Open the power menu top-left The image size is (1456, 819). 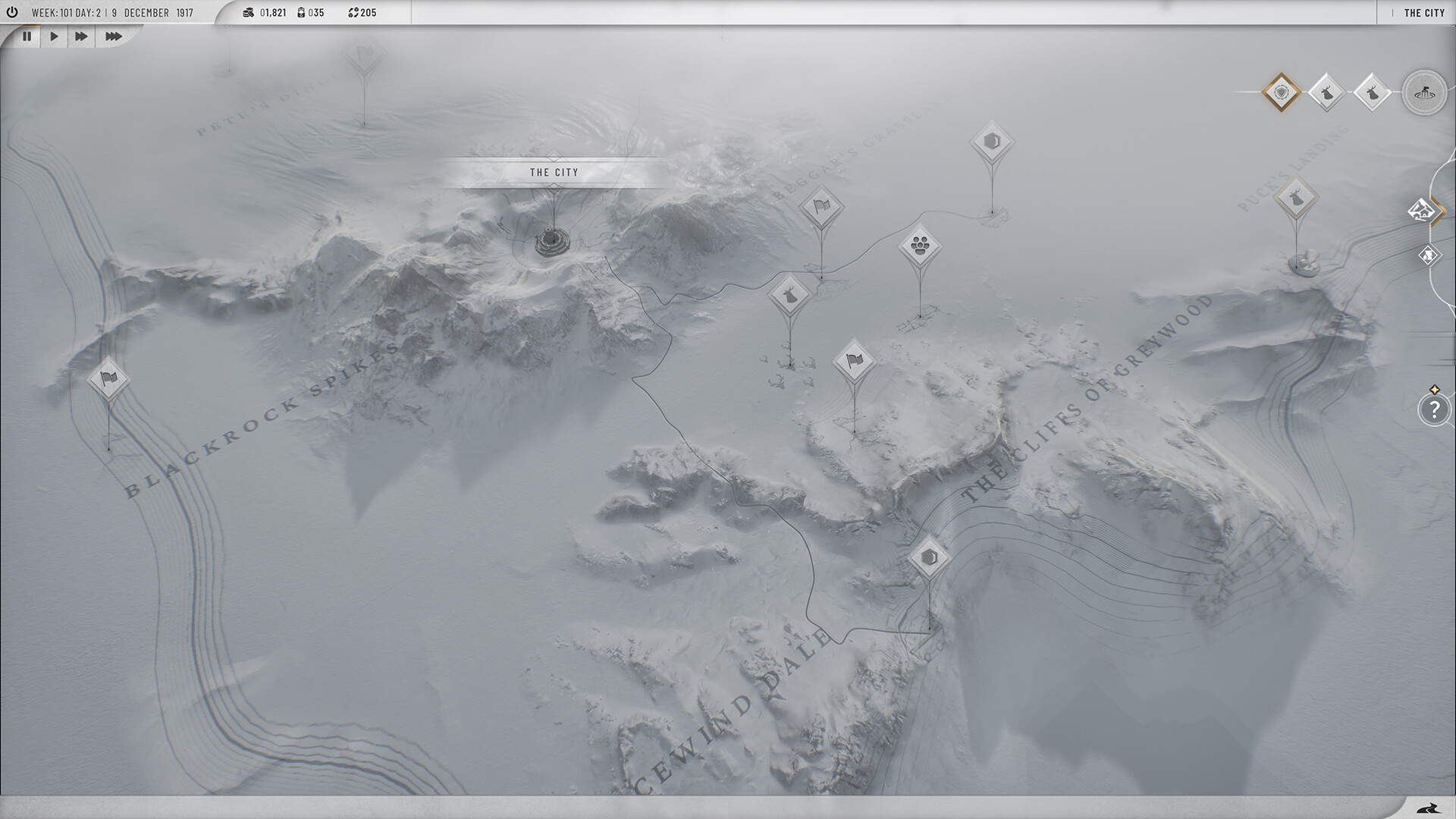coord(11,12)
